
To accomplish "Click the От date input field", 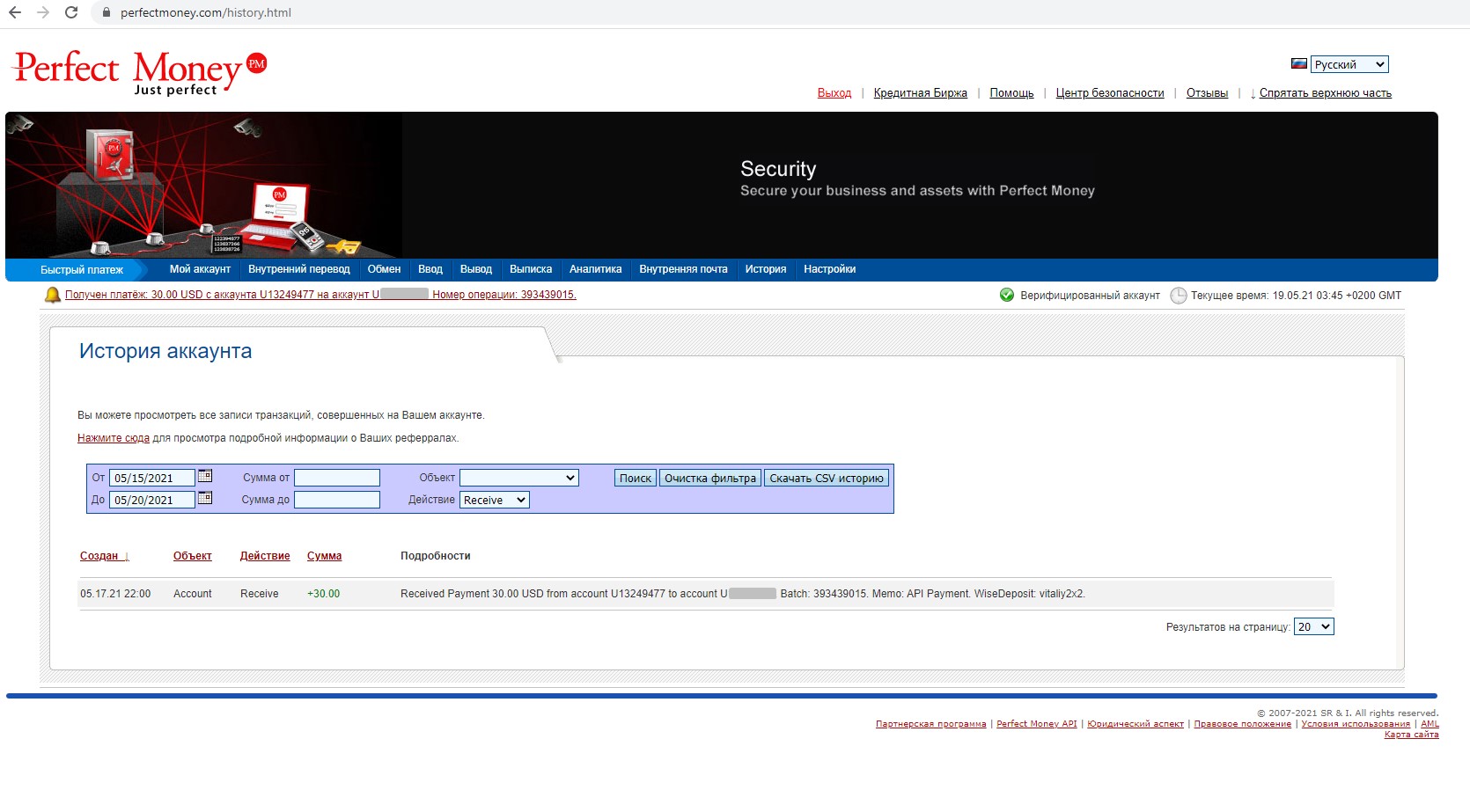I will click(x=152, y=478).
